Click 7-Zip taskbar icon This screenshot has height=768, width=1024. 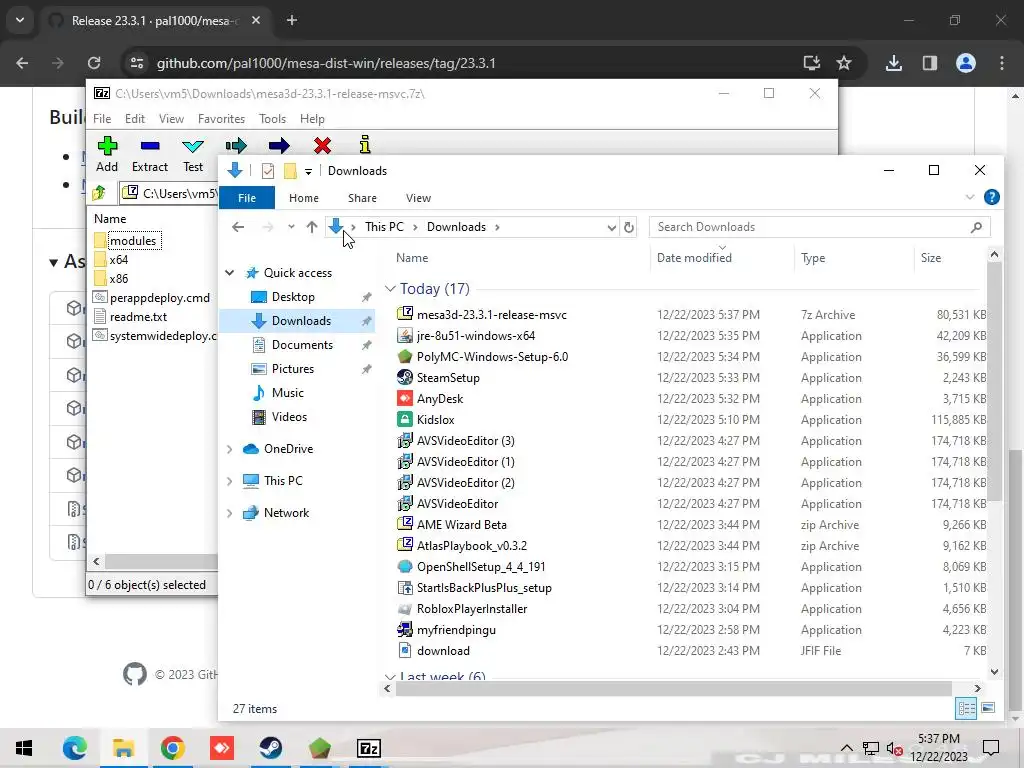pyautogui.click(x=369, y=748)
